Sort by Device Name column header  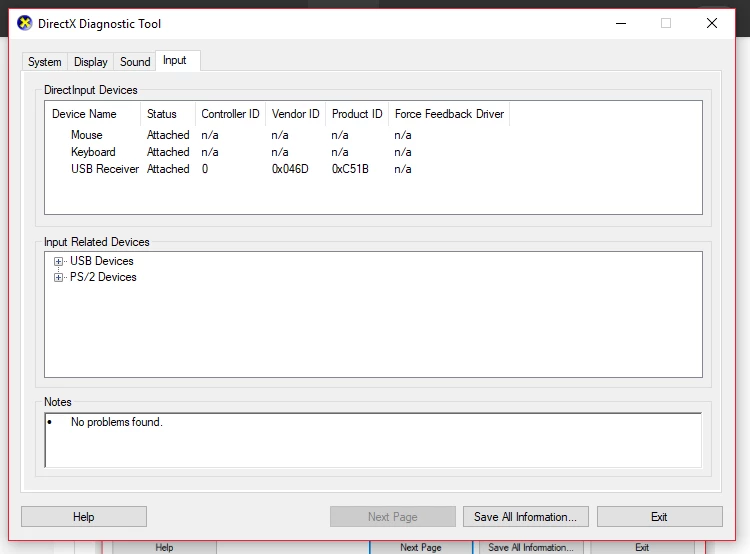[93, 114]
